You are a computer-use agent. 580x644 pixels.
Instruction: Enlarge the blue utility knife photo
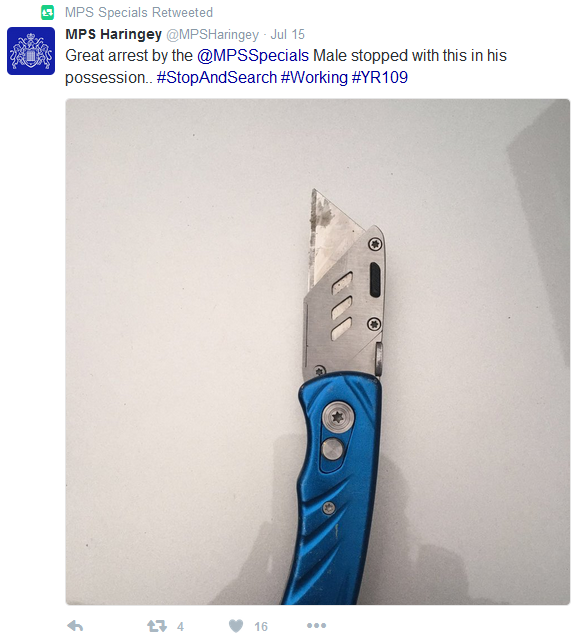coord(318,352)
